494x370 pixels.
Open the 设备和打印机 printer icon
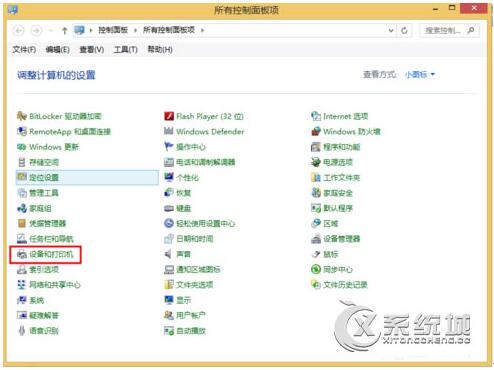22,254
